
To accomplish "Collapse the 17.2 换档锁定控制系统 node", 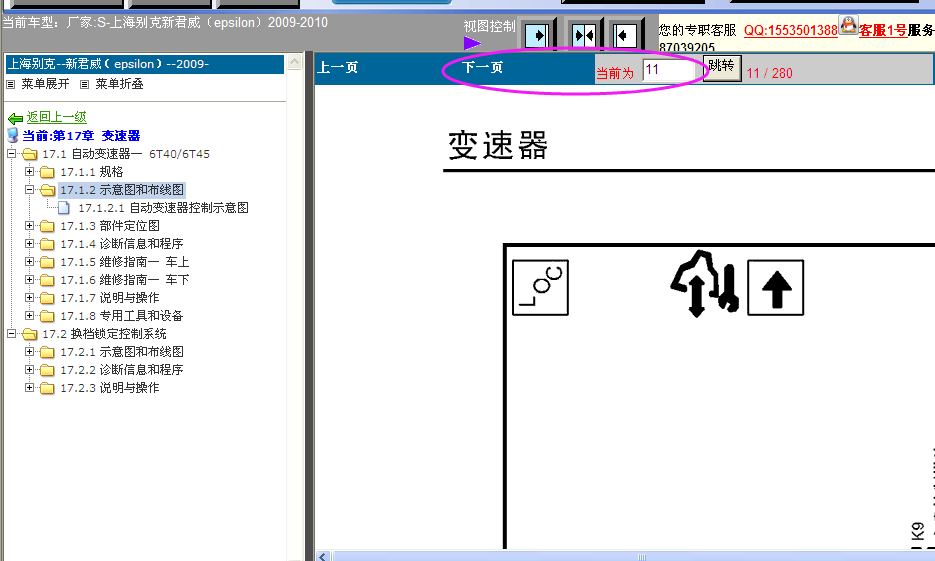I will coord(11,333).
